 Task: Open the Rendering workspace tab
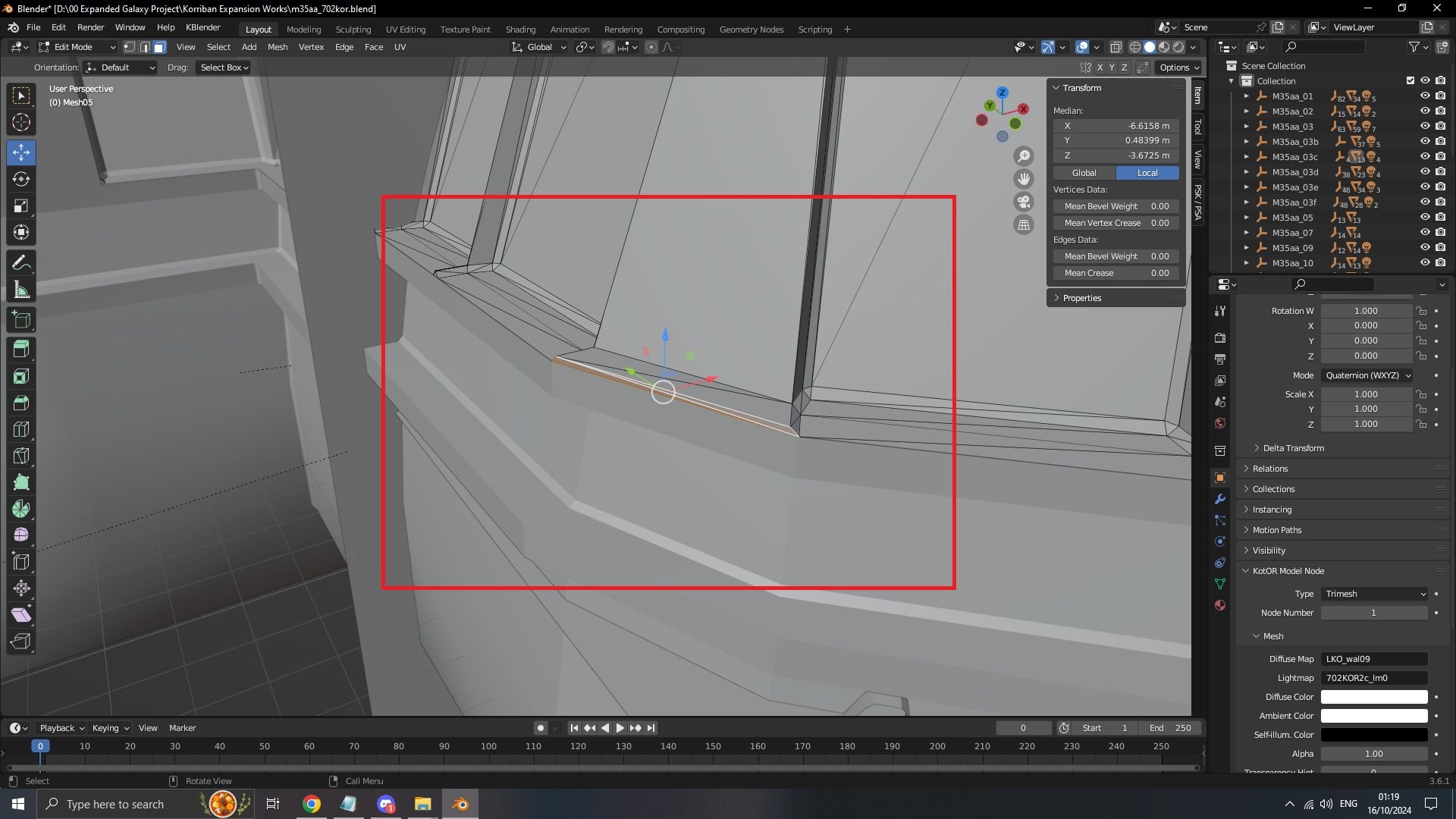click(x=622, y=29)
